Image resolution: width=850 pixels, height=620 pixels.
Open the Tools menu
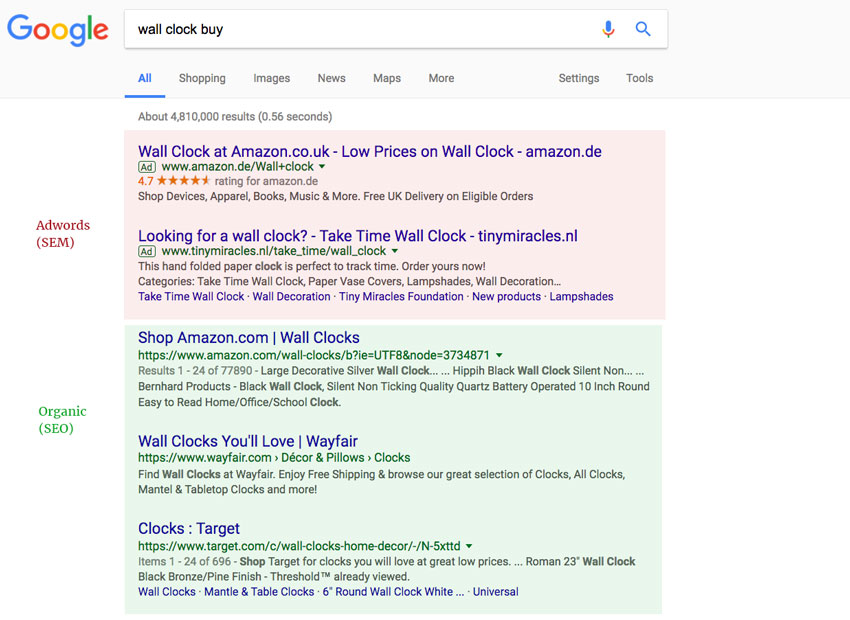tap(639, 78)
